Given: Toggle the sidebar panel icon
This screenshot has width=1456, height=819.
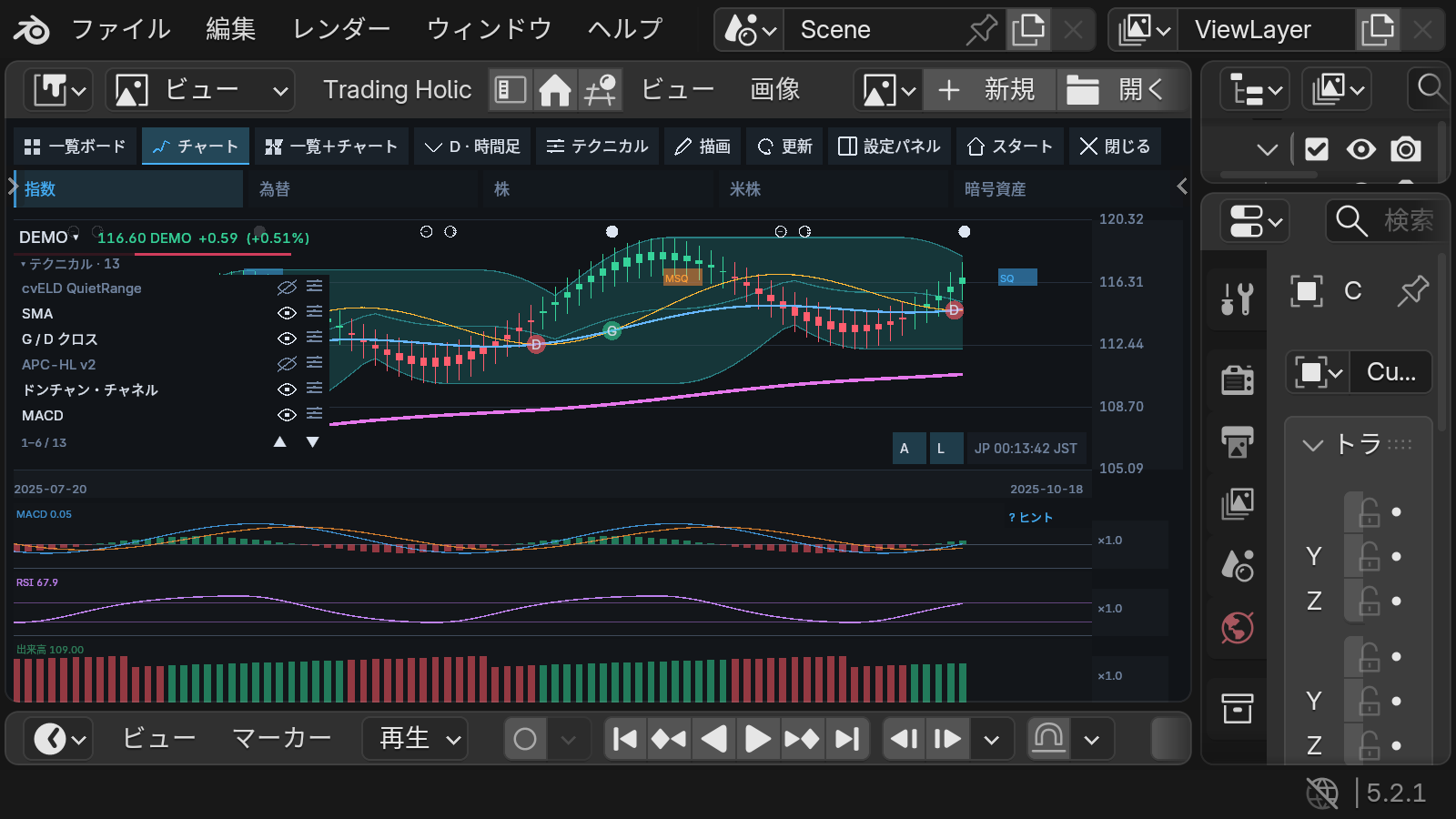Looking at the screenshot, I should (510, 90).
